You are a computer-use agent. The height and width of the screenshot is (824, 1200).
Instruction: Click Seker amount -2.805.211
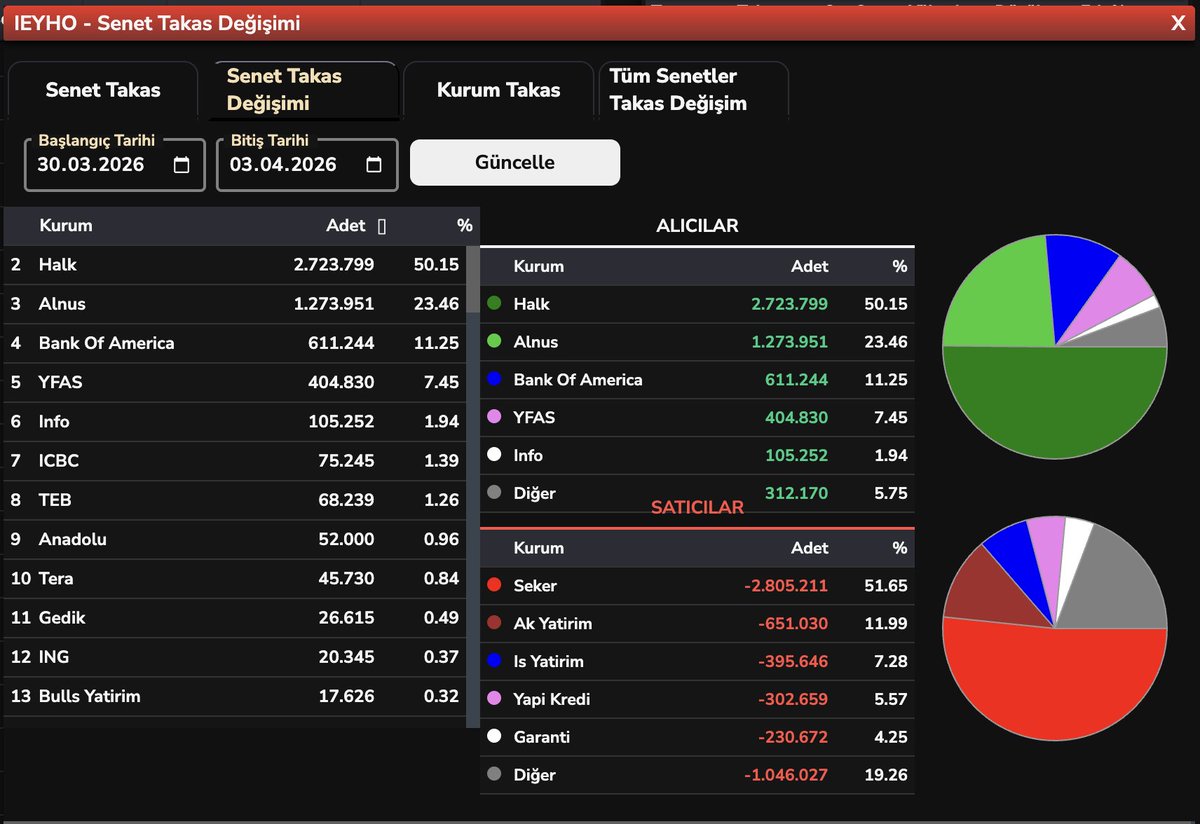(x=786, y=586)
